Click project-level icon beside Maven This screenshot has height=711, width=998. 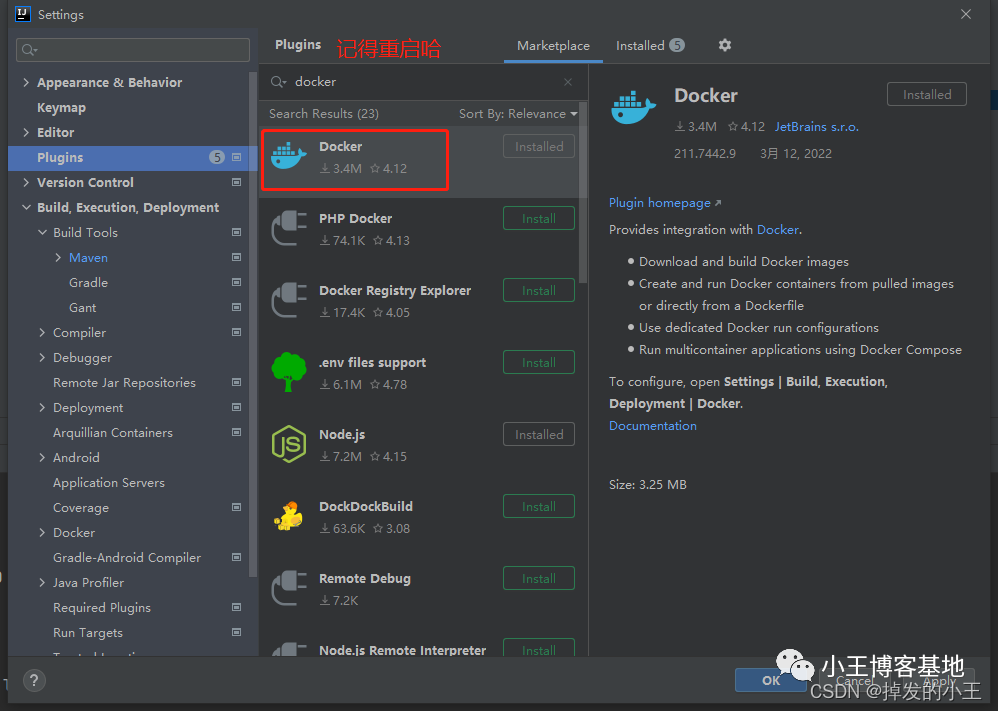[236, 257]
